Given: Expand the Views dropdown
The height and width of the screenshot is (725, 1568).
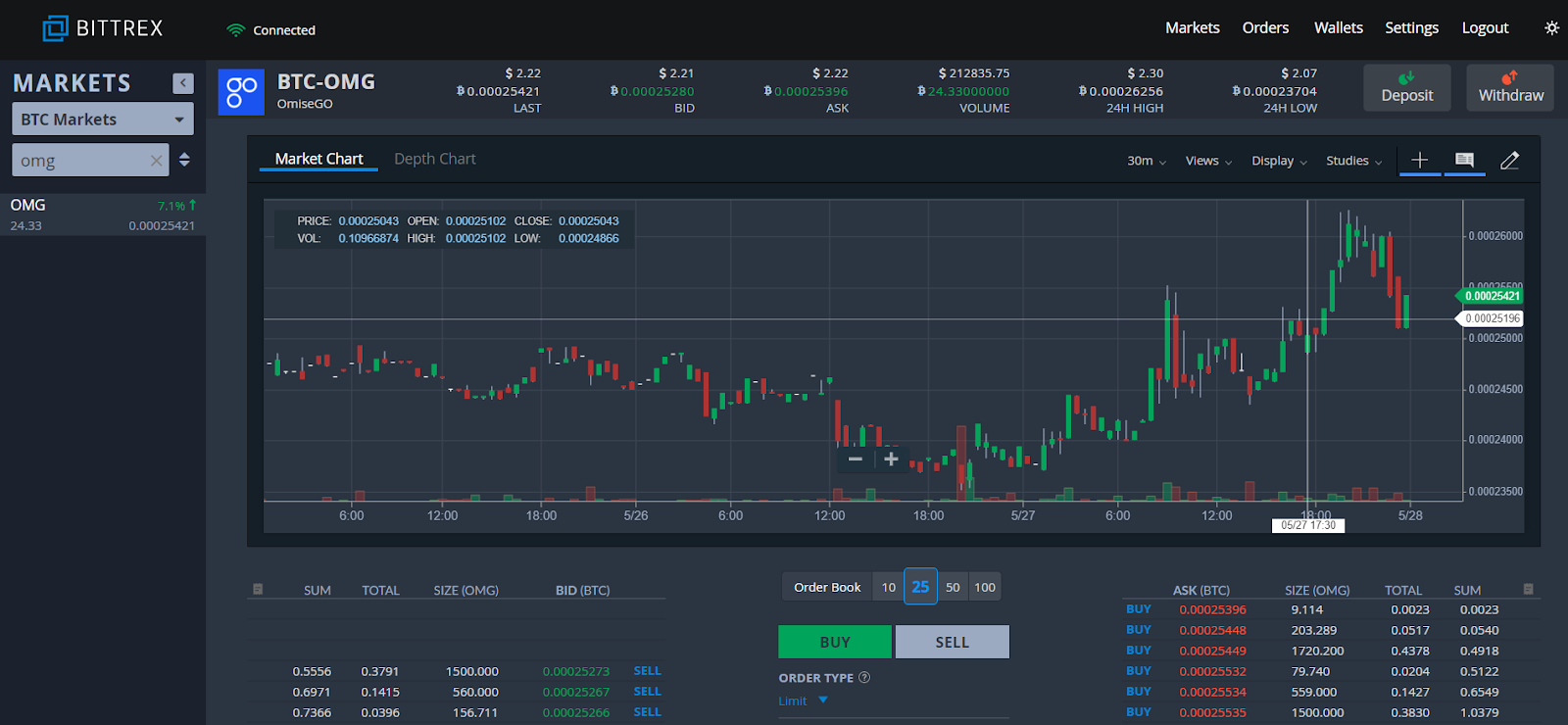Looking at the screenshot, I should coord(1208,161).
